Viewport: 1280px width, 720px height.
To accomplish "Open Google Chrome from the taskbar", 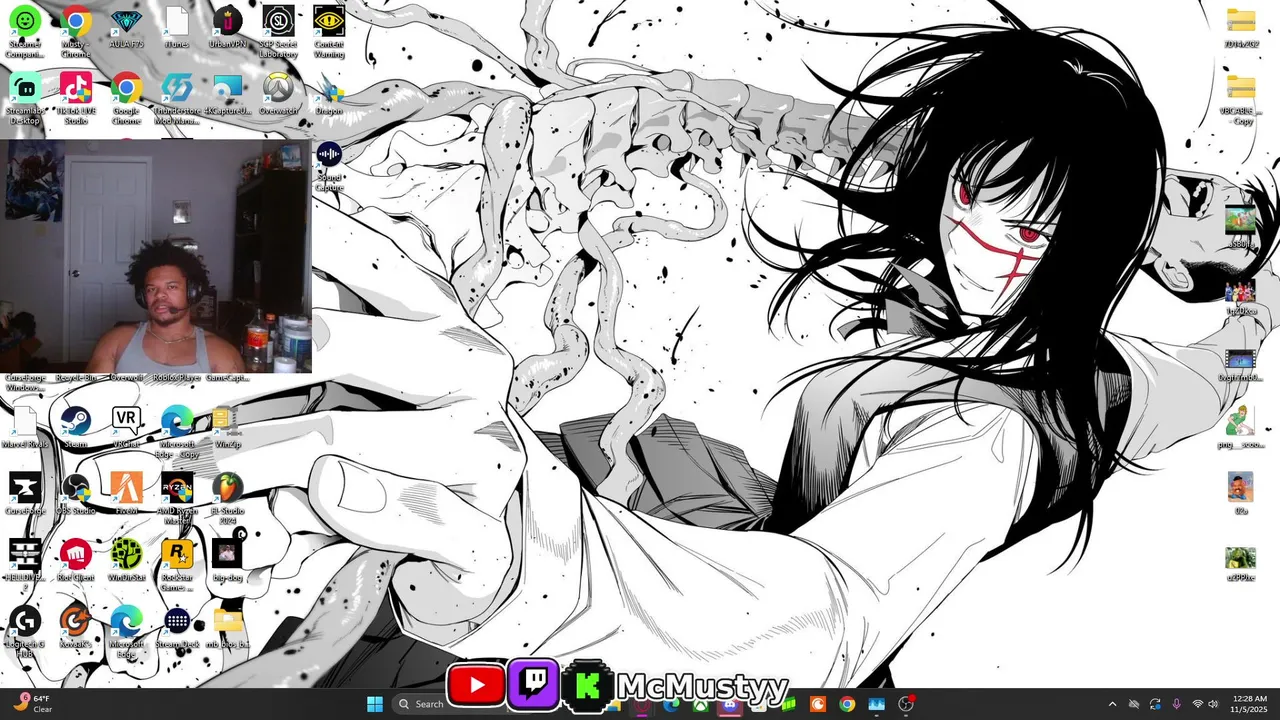I will (x=847, y=704).
